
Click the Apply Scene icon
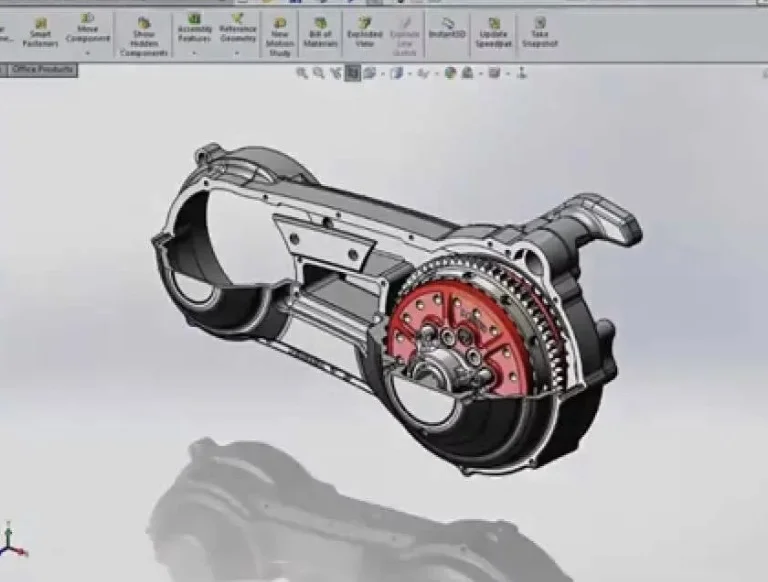click(x=467, y=73)
